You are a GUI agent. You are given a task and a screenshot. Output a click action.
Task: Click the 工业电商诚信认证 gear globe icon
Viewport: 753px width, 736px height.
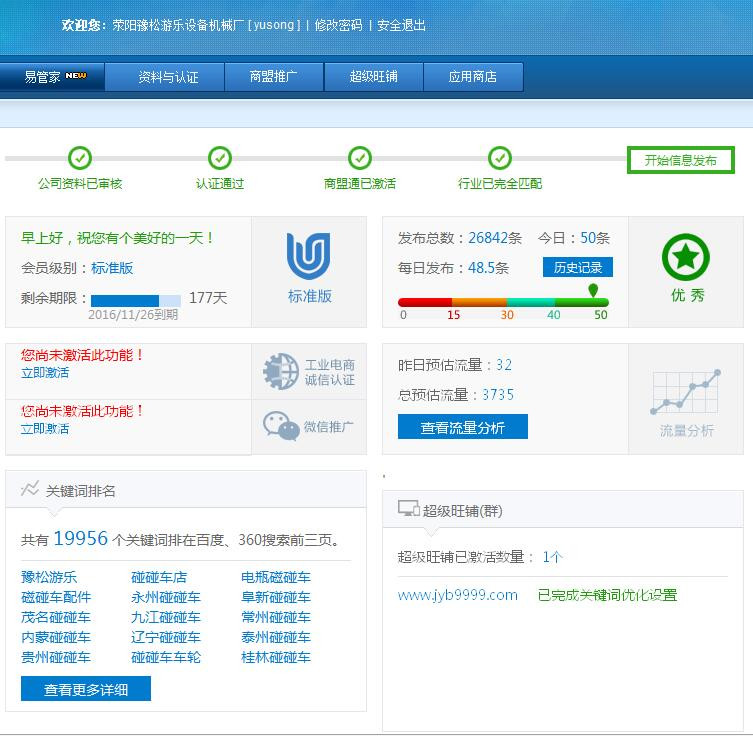pos(281,371)
